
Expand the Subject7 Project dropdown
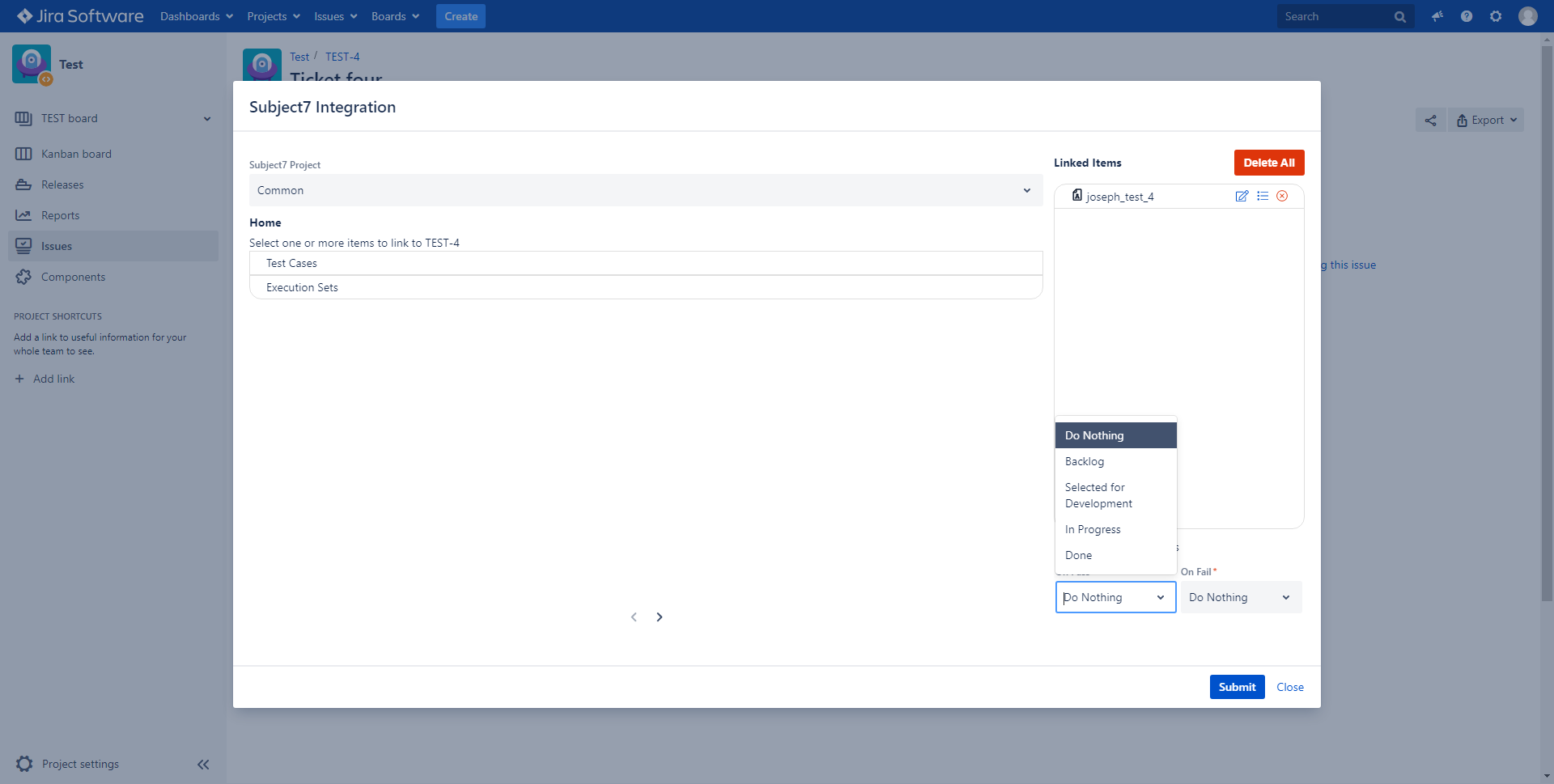(645, 191)
